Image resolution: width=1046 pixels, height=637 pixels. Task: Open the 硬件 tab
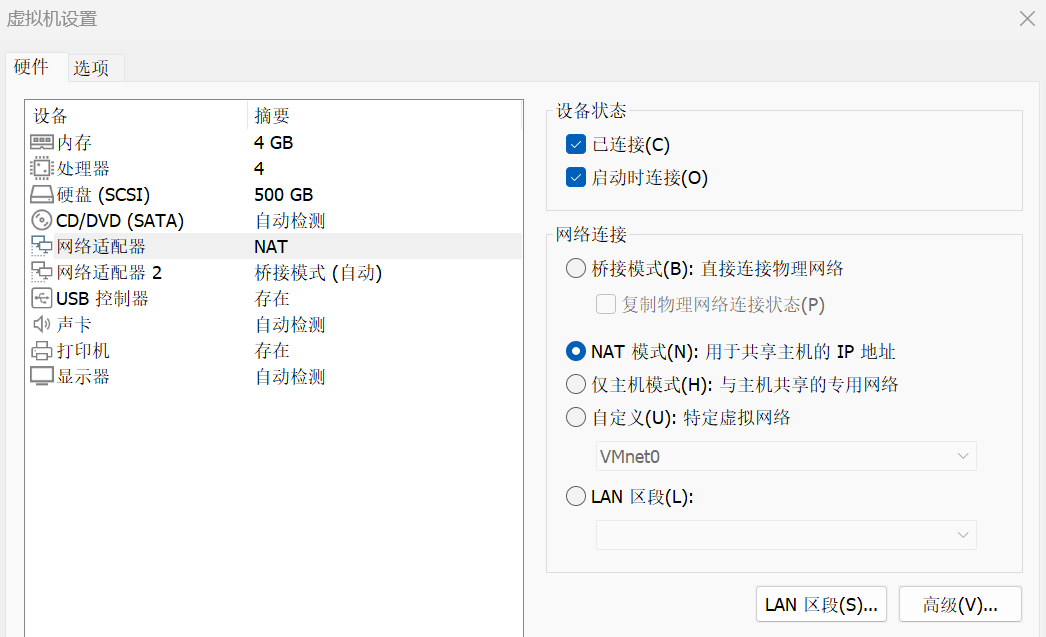31,67
